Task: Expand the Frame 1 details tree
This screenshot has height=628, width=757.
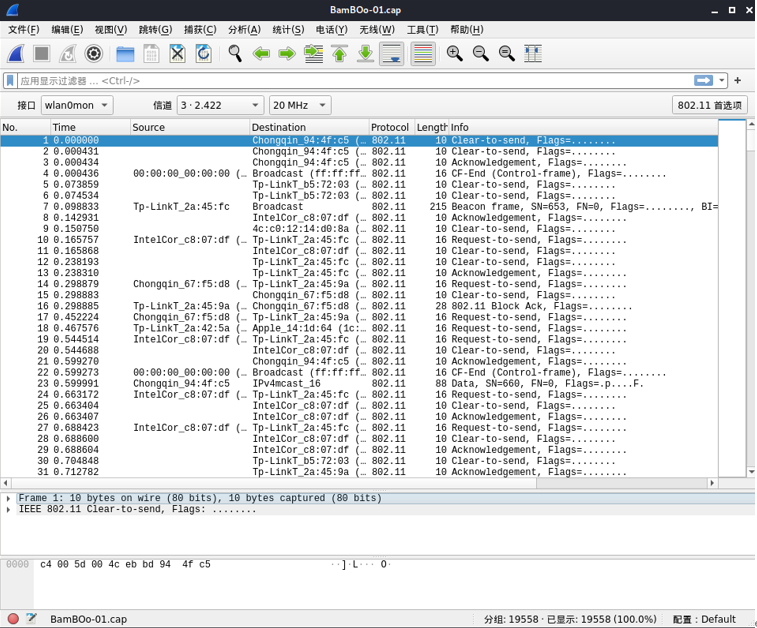Action: (x=8, y=498)
